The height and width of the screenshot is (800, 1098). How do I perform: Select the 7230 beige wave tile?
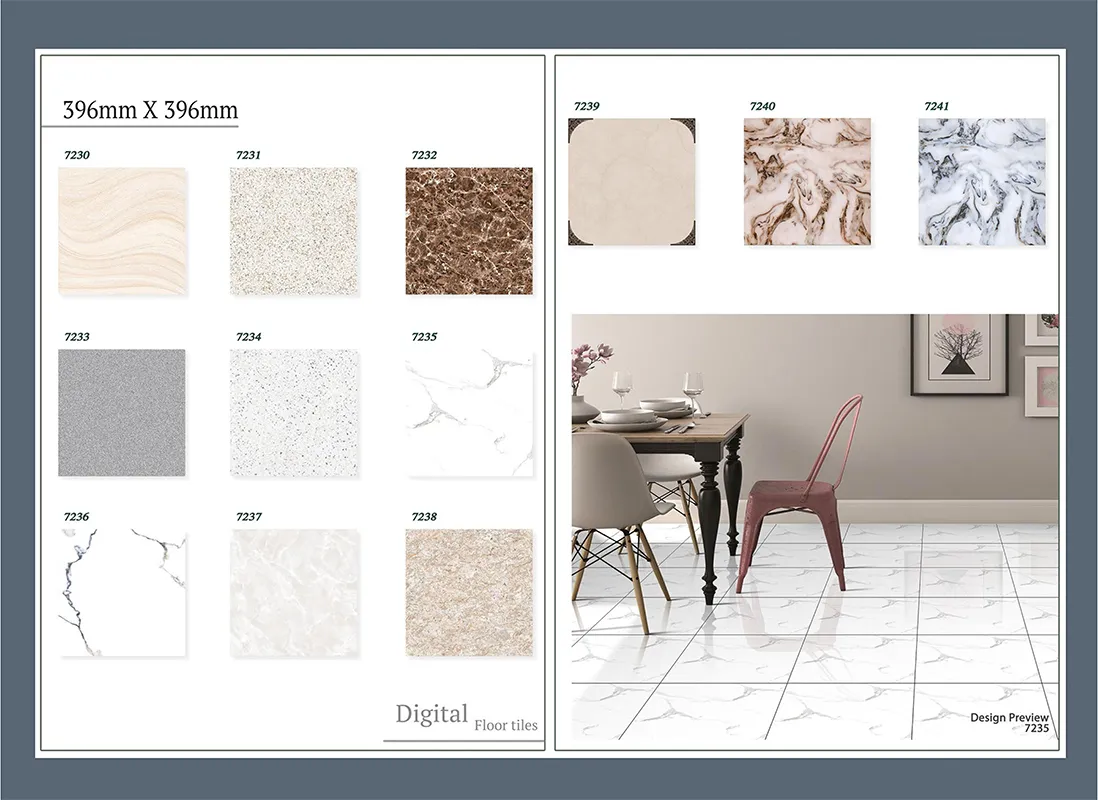pyautogui.click(x=122, y=231)
